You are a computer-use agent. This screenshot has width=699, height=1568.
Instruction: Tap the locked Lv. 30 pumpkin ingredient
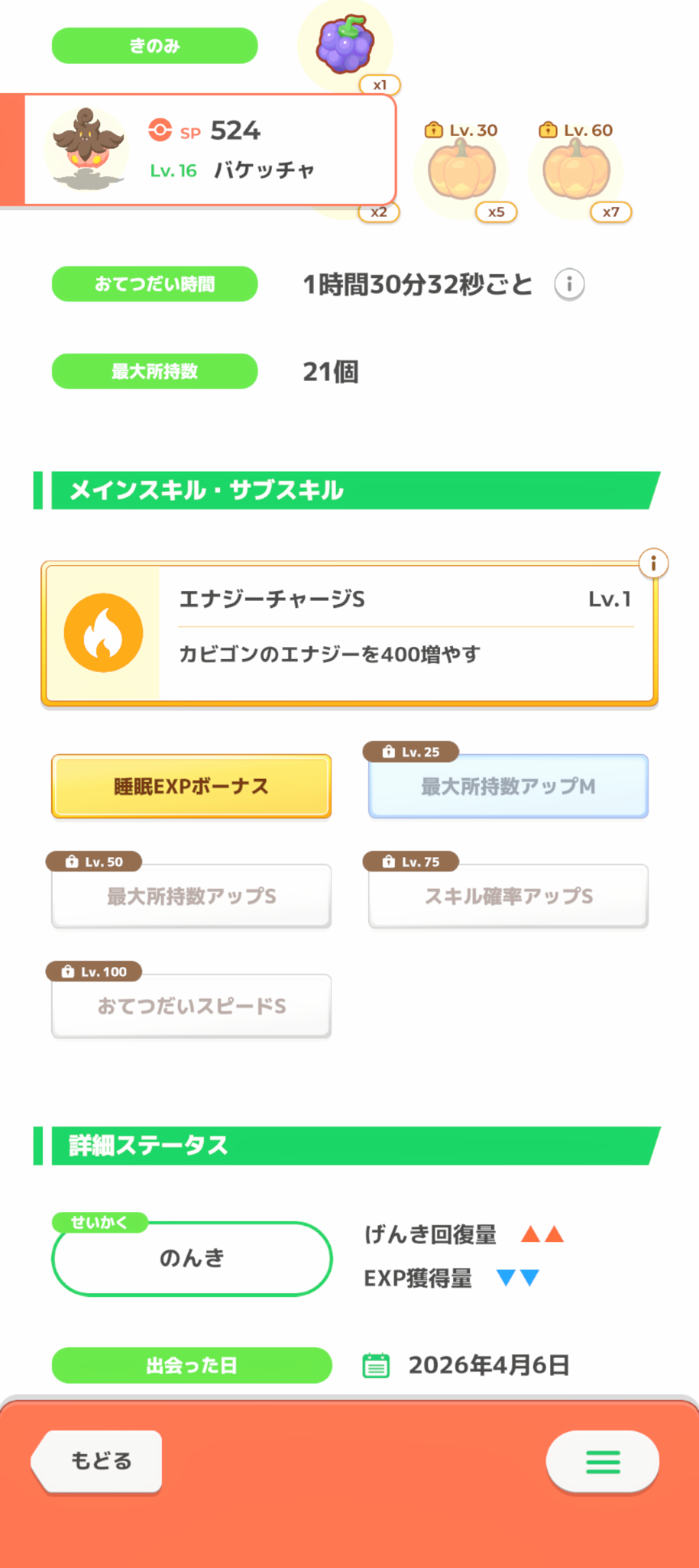[x=462, y=171]
